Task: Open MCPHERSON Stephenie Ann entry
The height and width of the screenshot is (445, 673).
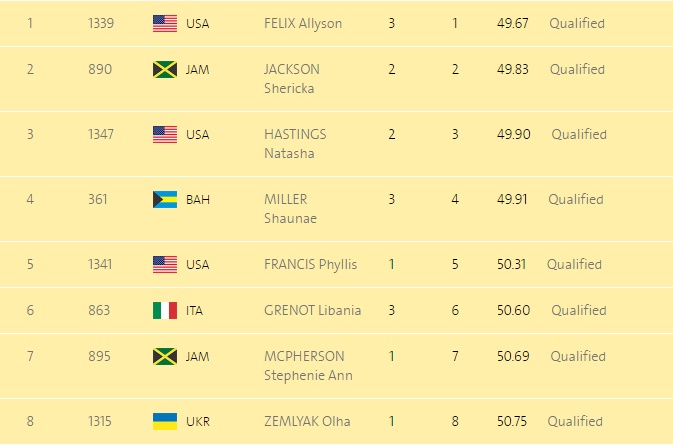Action: (308, 366)
